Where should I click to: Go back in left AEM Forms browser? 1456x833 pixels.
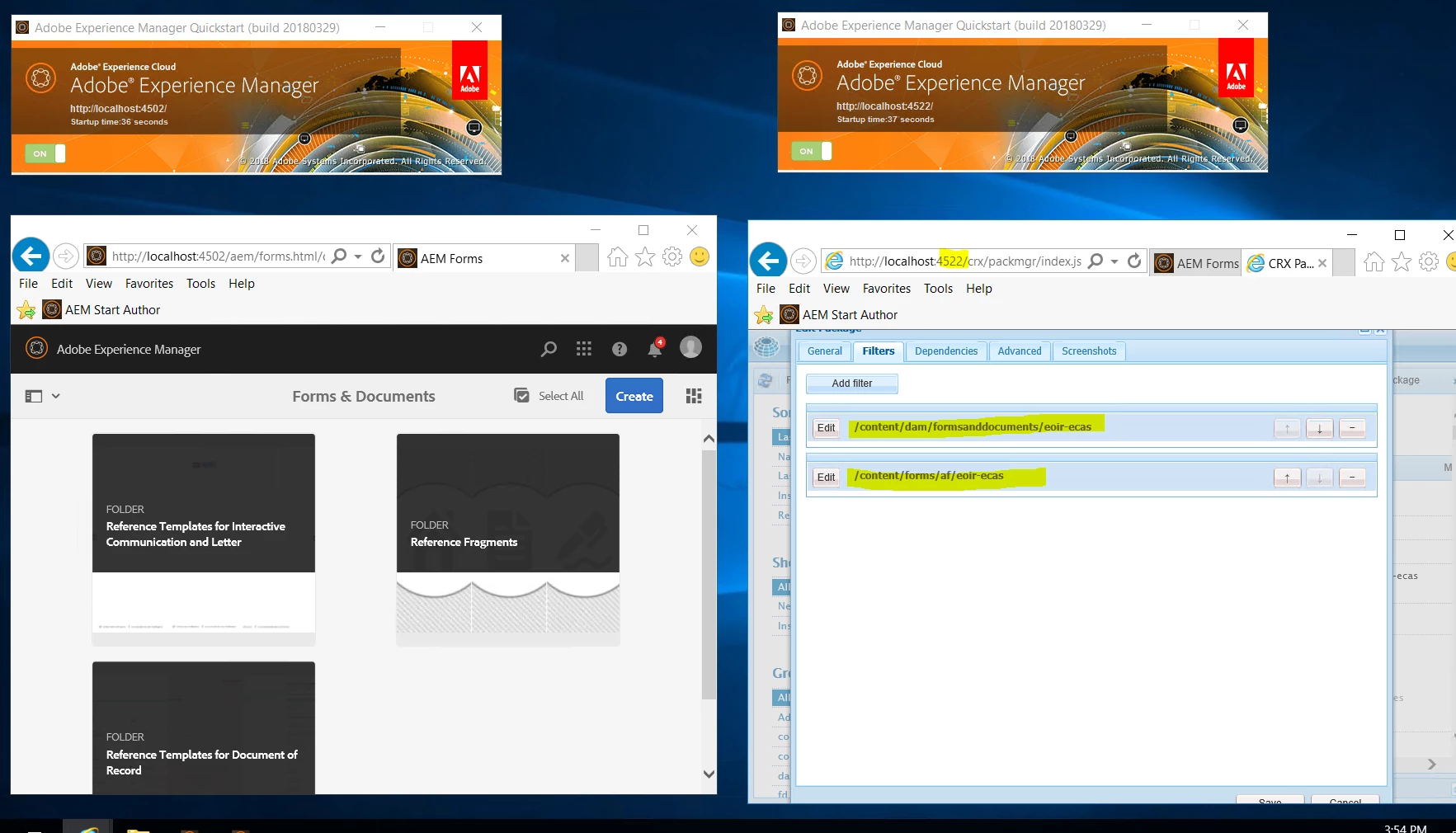(31, 256)
